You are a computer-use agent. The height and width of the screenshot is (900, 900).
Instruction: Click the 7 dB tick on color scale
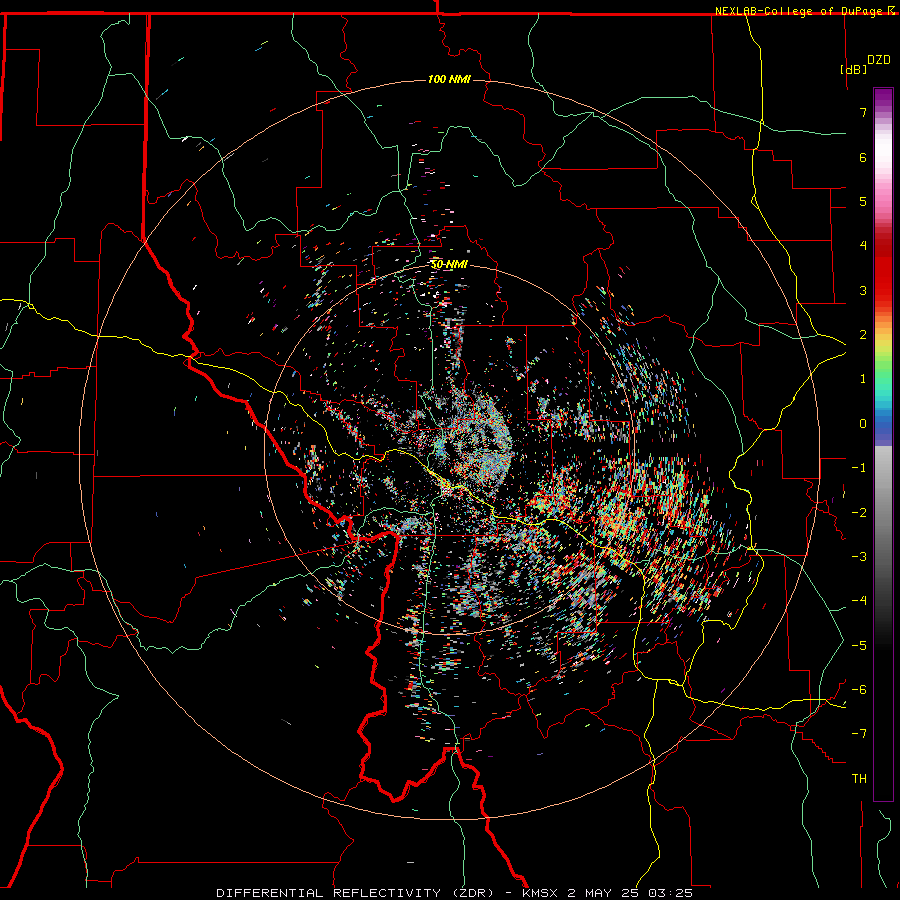coord(863,112)
